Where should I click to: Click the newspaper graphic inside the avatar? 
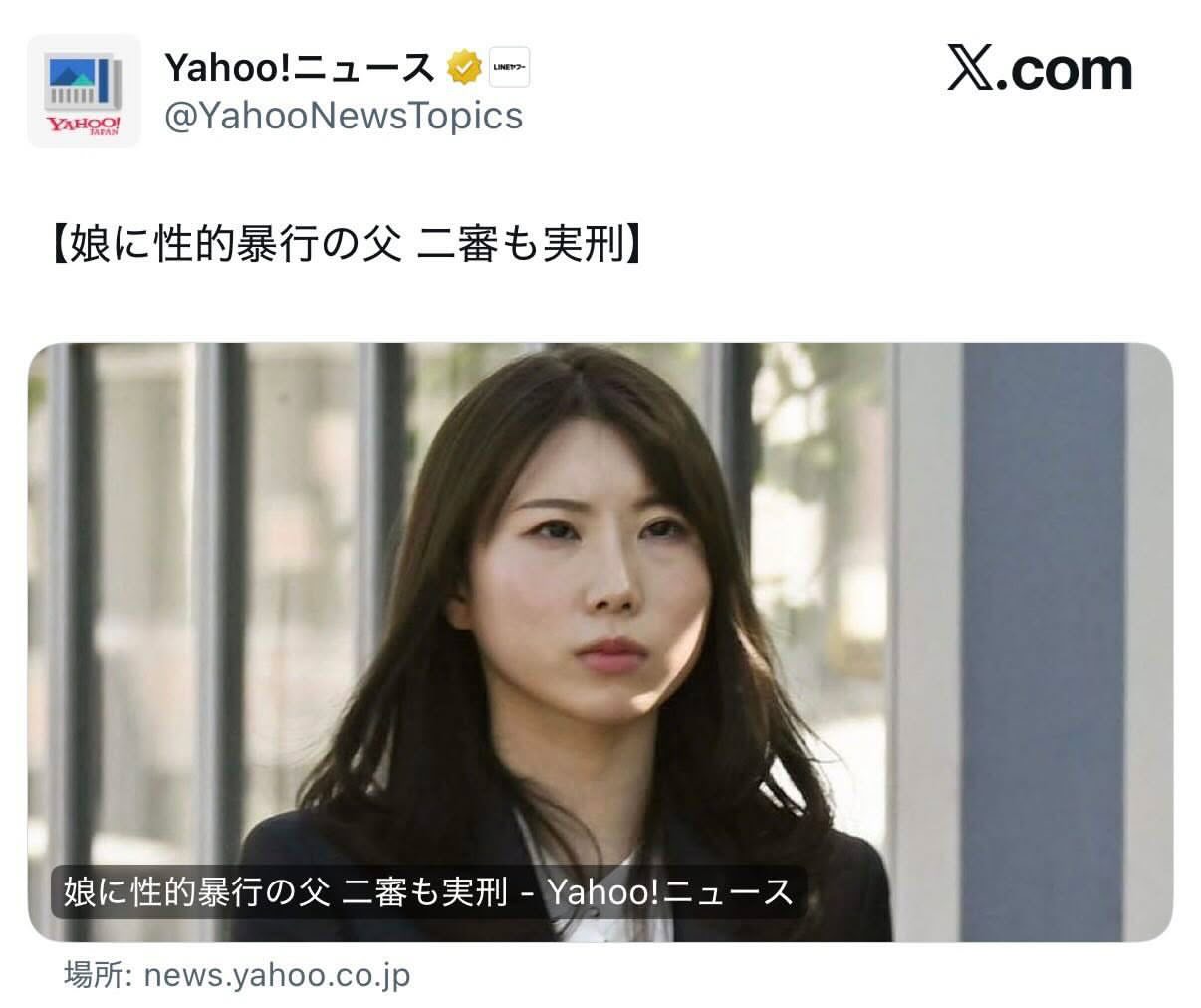click(84, 83)
